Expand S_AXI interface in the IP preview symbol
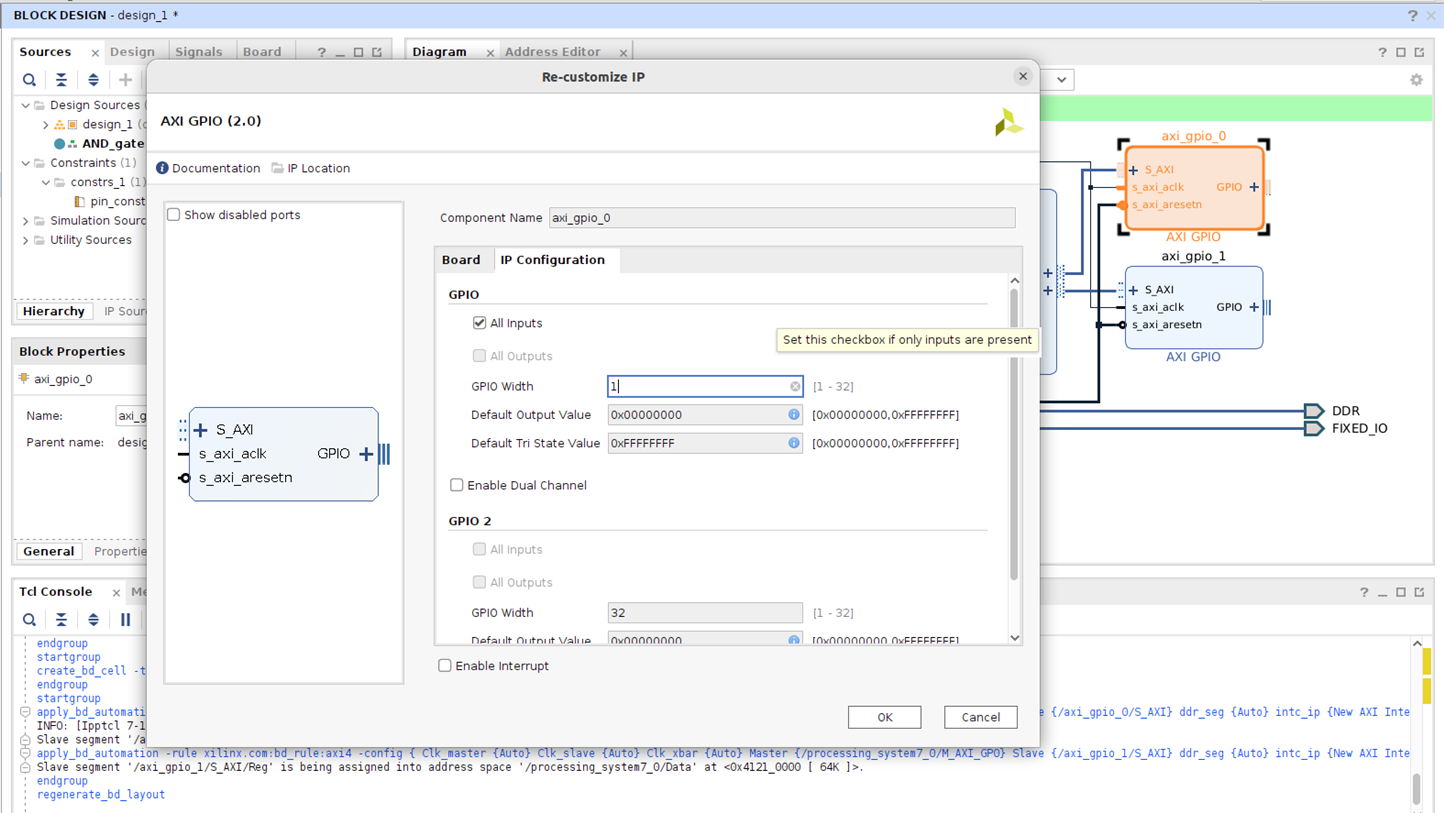Viewport: 1444px width, 813px height. [201, 430]
